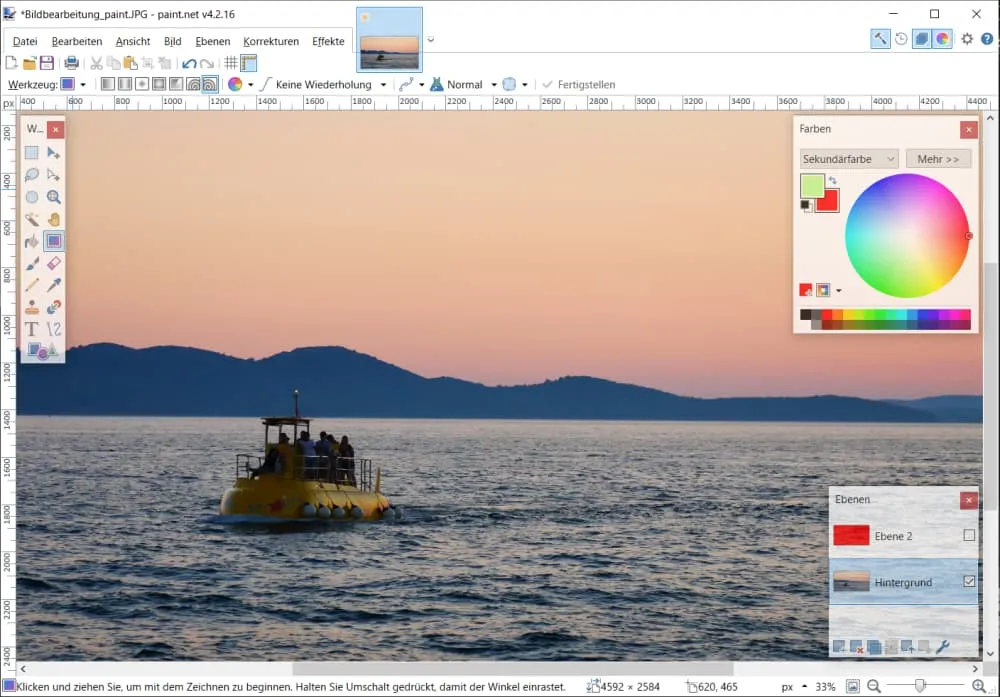Select the Eraser tool

tap(54, 262)
